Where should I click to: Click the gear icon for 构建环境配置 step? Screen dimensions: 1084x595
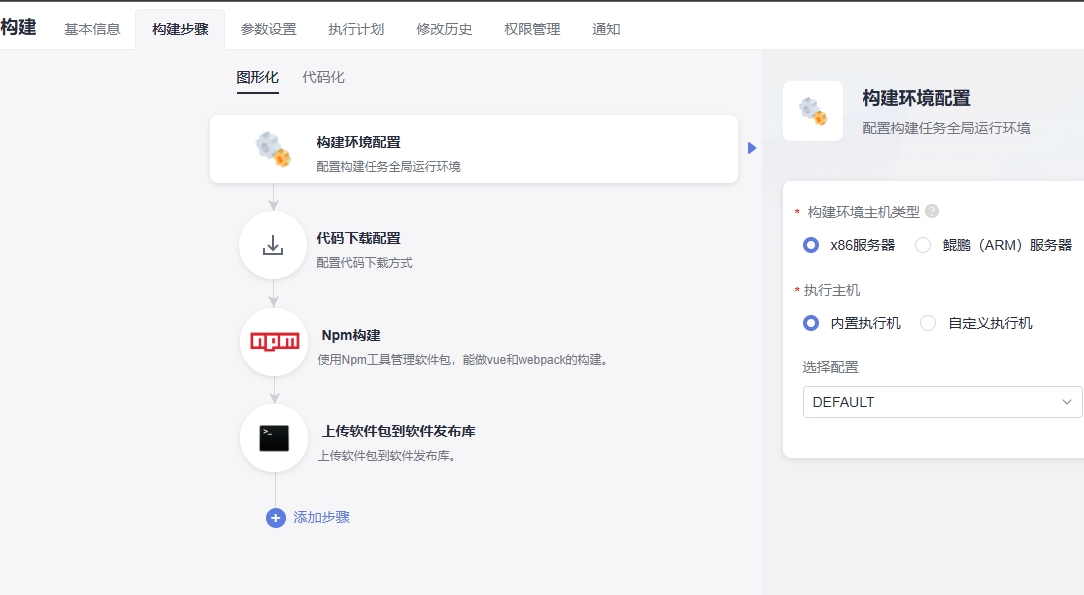pyautogui.click(x=273, y=149)
